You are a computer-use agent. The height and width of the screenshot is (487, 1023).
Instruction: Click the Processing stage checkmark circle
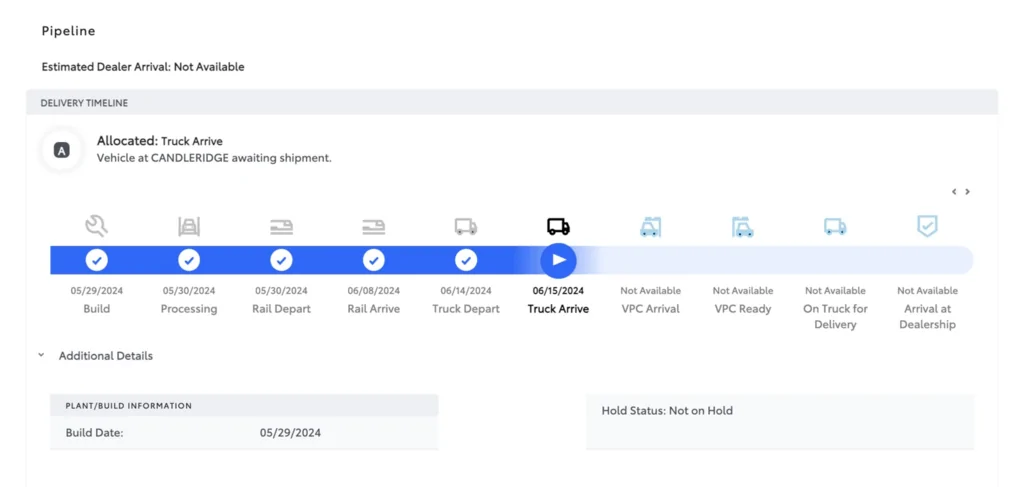click(189, 260)
